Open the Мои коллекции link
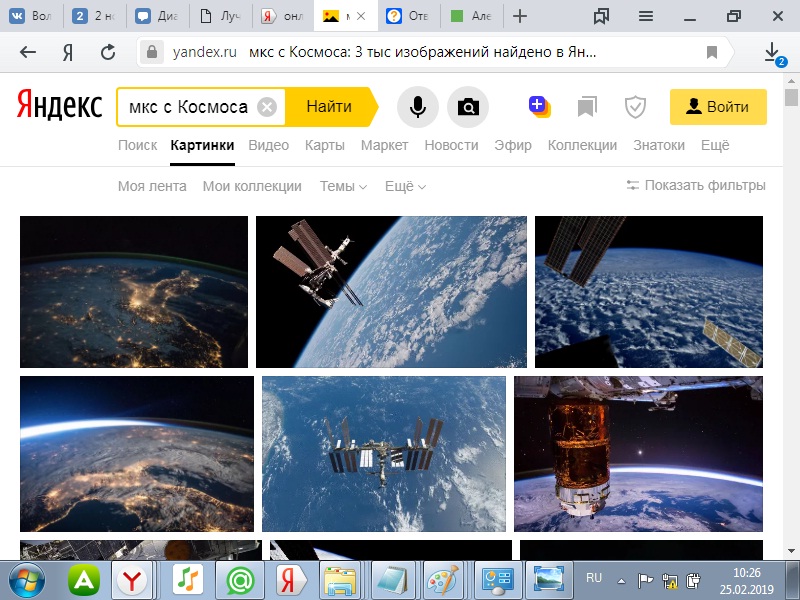The image size is (800, 600). [x=252, y=186]
